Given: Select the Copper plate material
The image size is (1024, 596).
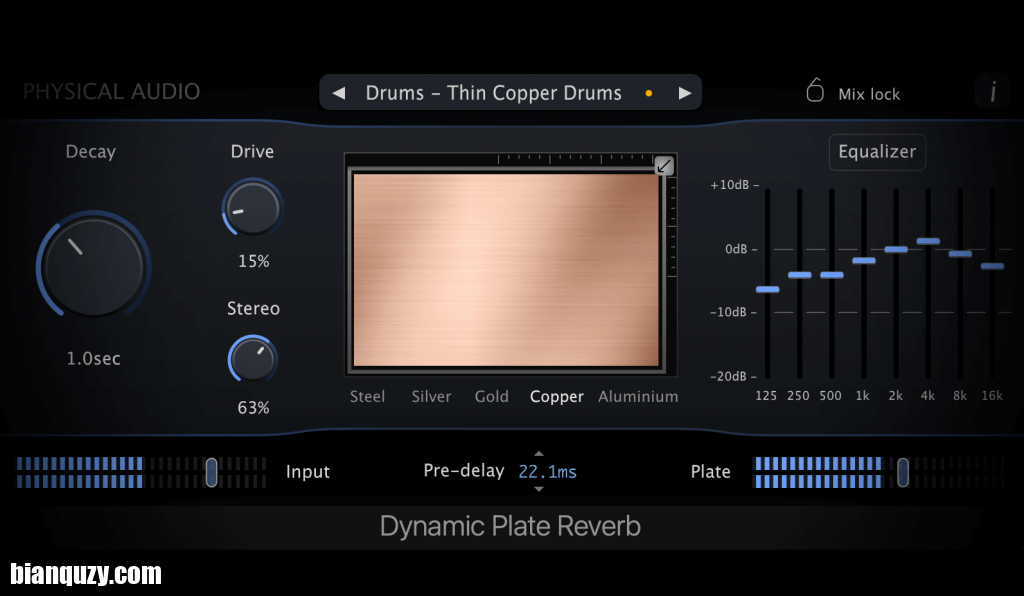Looking at the screenshot, I should click(x=556, y=396).
